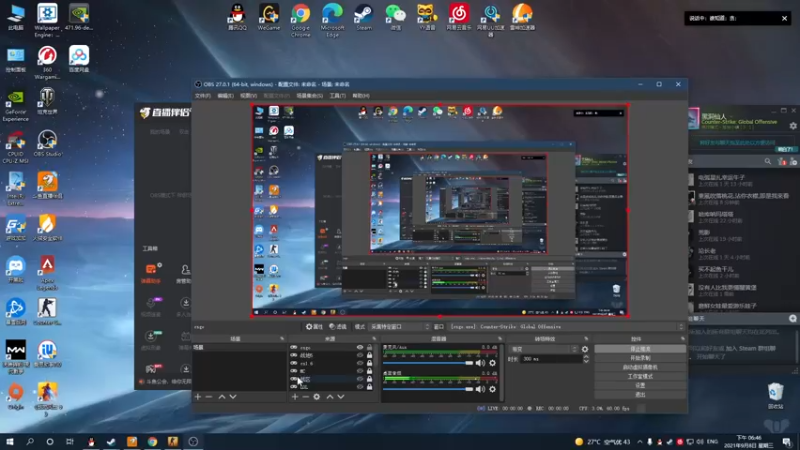This screenshot has width=800, height=450.
Task: Pop out the Sources dock panel
Action: (374, 339)
